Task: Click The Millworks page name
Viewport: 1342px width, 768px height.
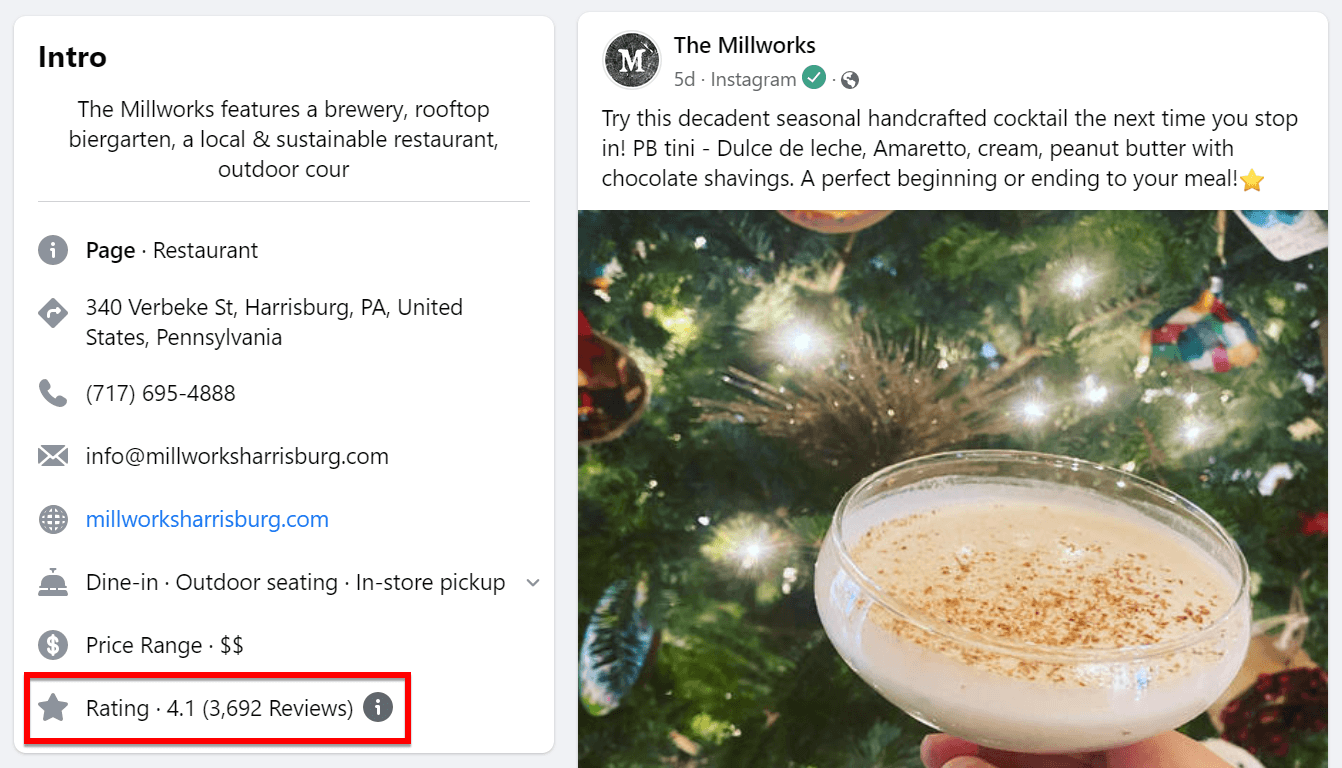Action: [745, 45]
